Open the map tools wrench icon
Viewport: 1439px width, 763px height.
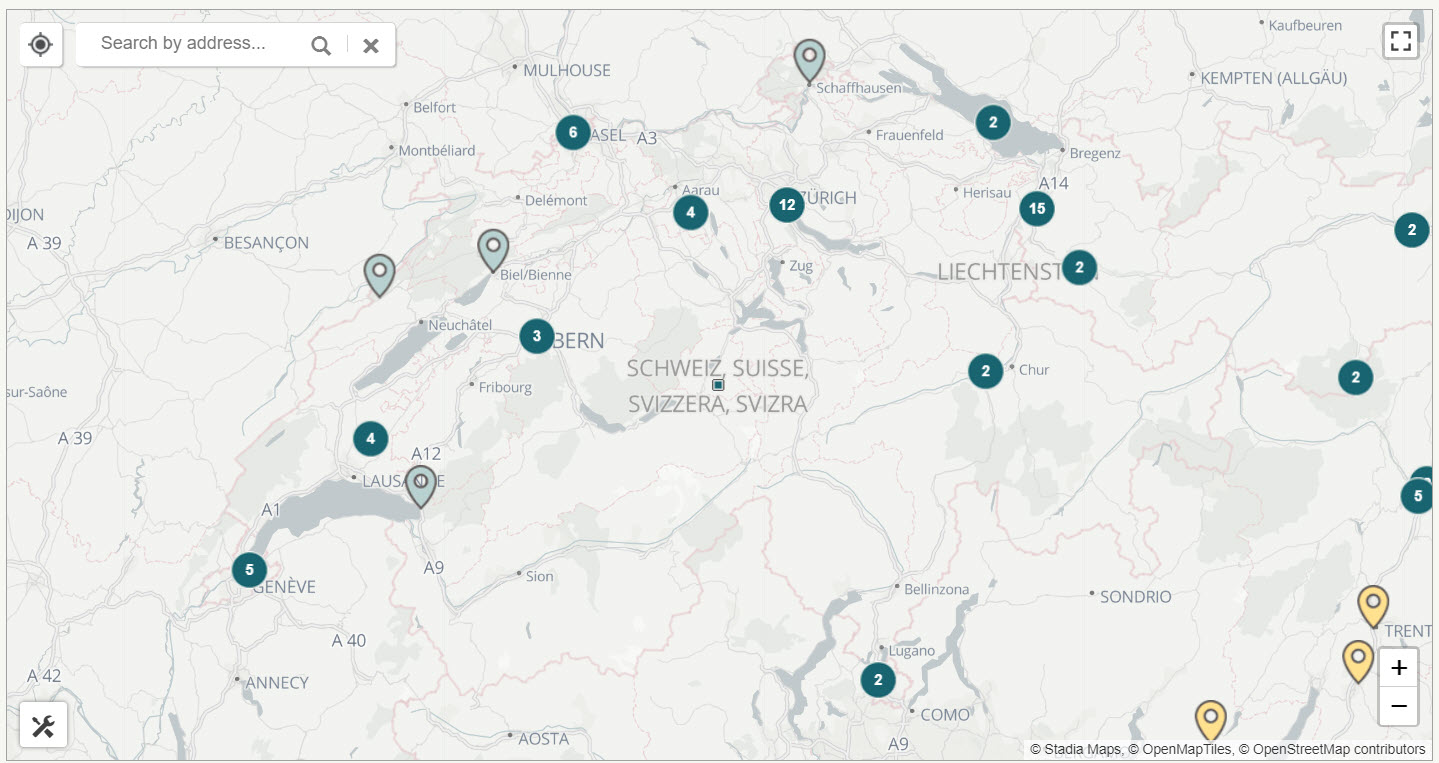(x=44, y=725)
